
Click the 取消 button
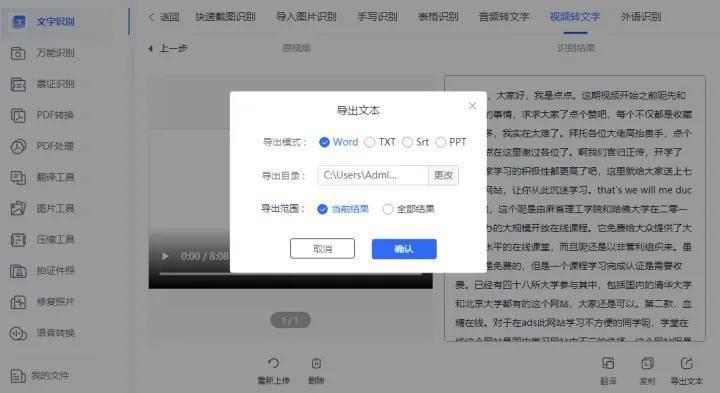coord(322,249)
